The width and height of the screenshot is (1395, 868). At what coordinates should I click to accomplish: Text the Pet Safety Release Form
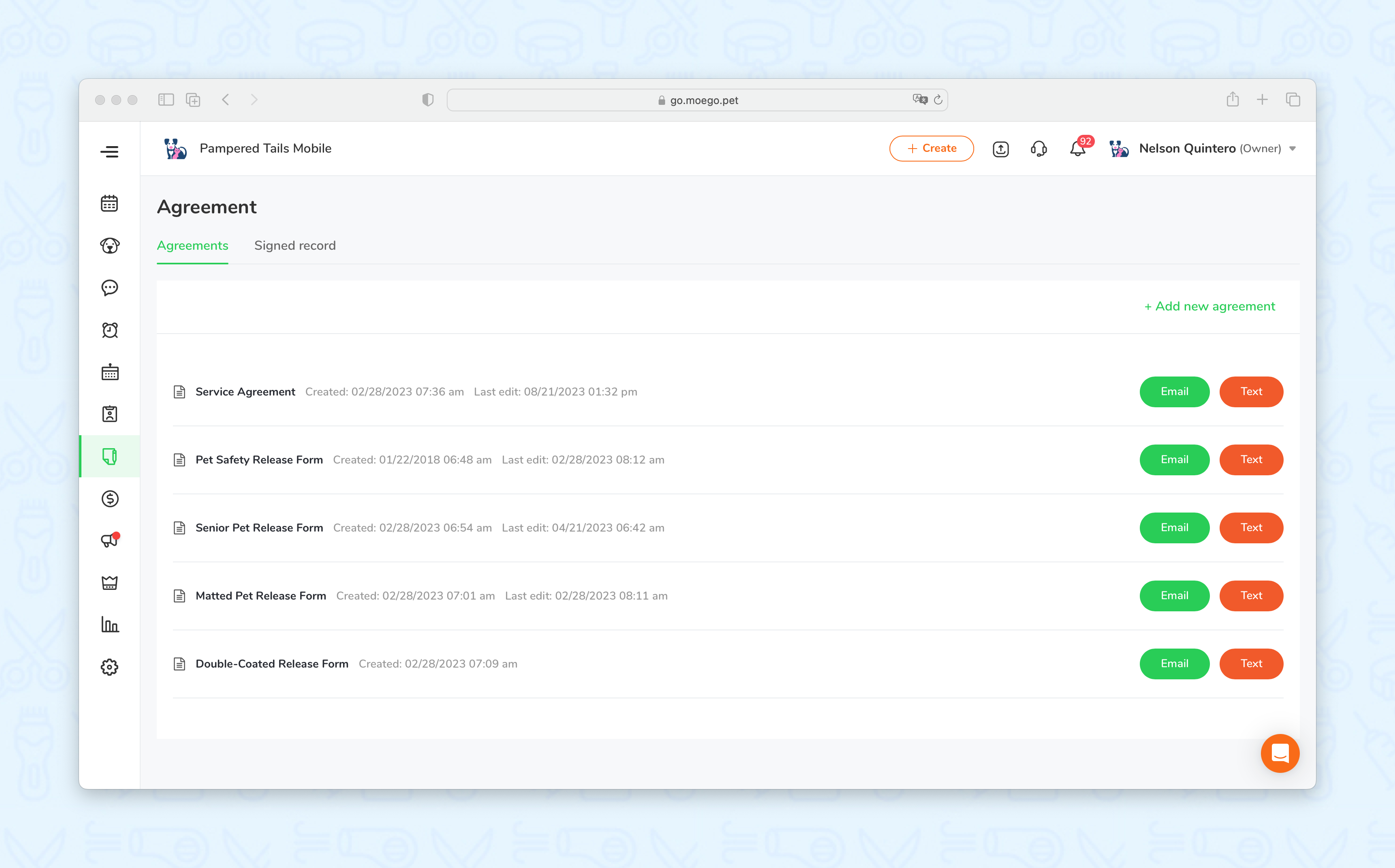[1251, 460]
